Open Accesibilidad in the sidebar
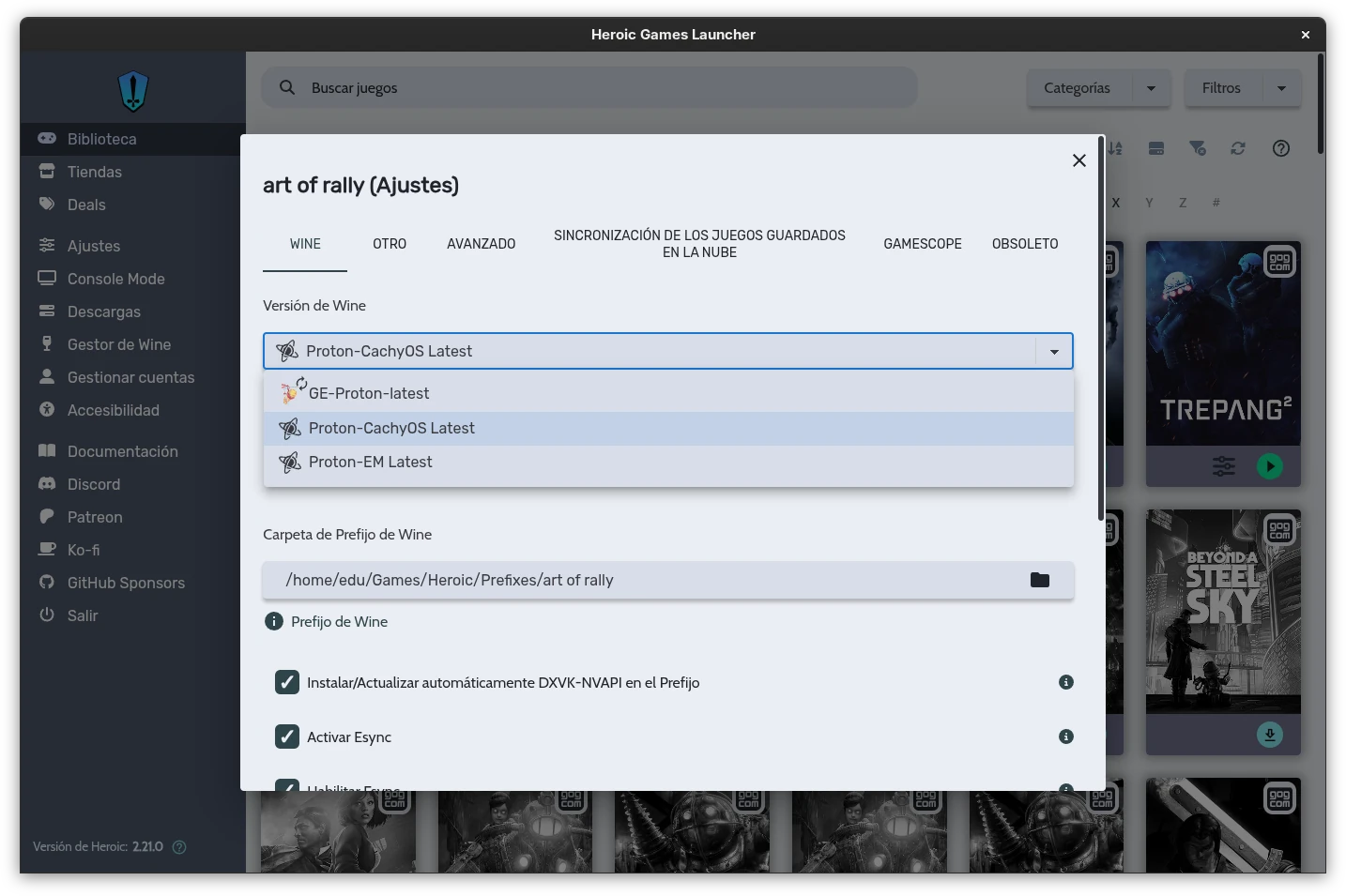1346x896 pixels. tap(132, 410)
